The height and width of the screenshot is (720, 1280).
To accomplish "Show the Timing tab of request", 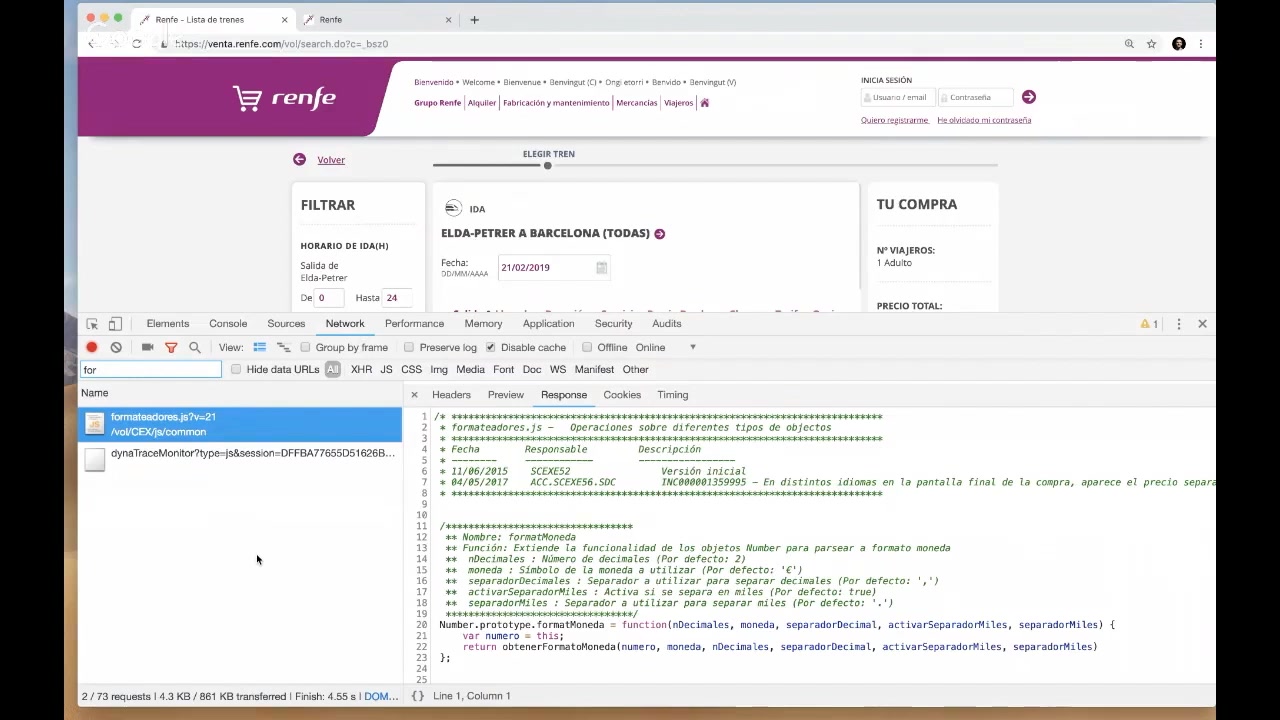I will pos(672,395).
